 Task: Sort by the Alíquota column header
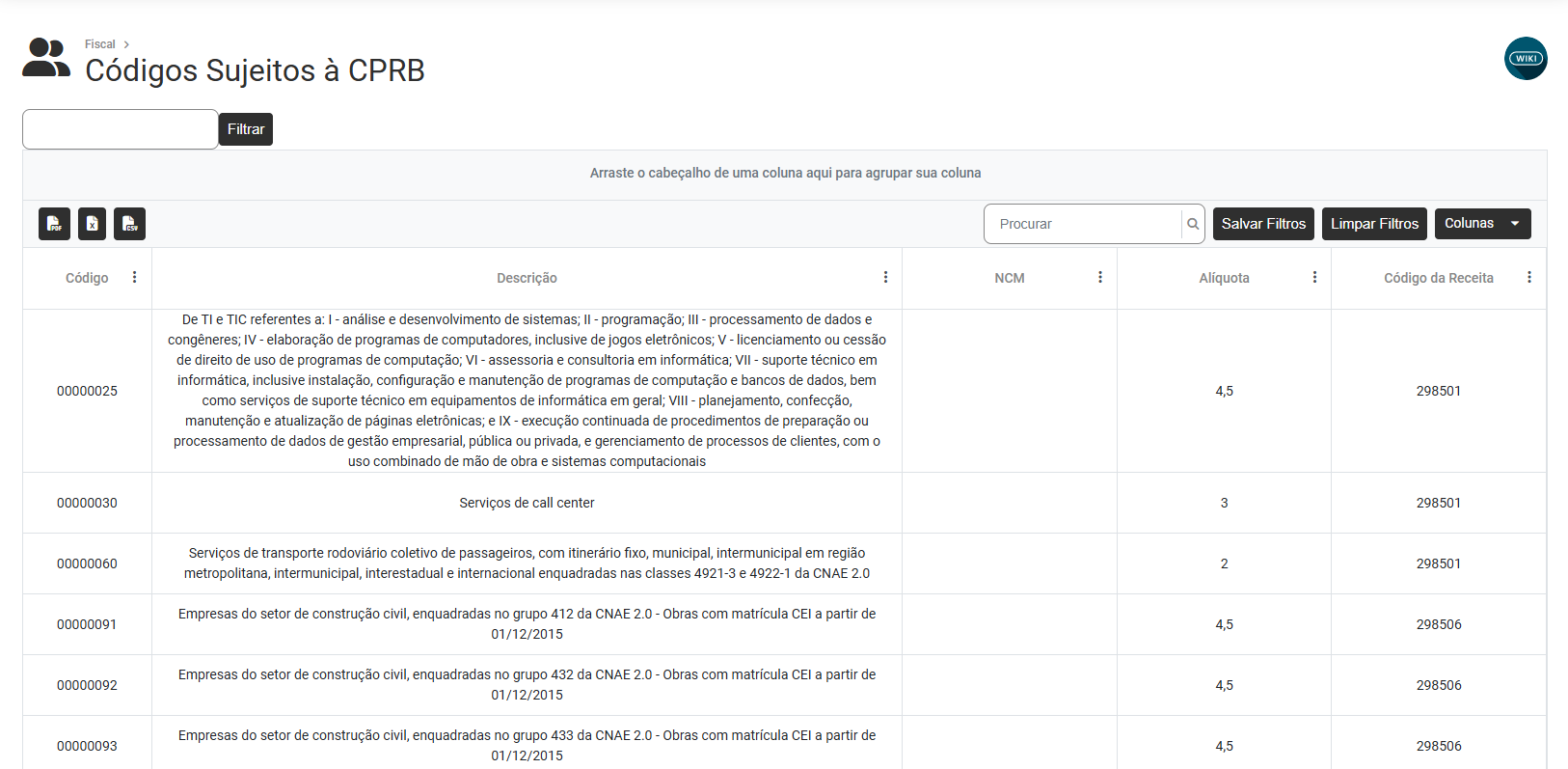click(1224, 278)
